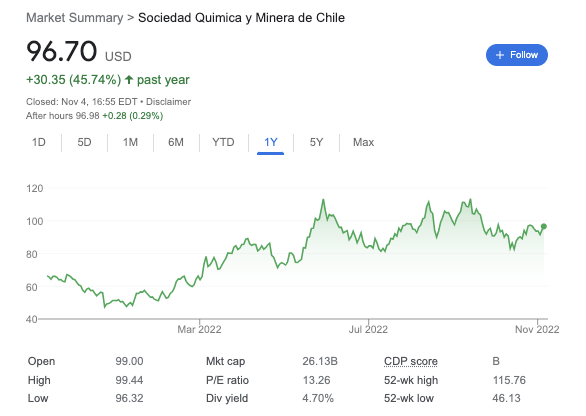
Task: Click the Div yield value 4.70%
Action: click(318, 398)
